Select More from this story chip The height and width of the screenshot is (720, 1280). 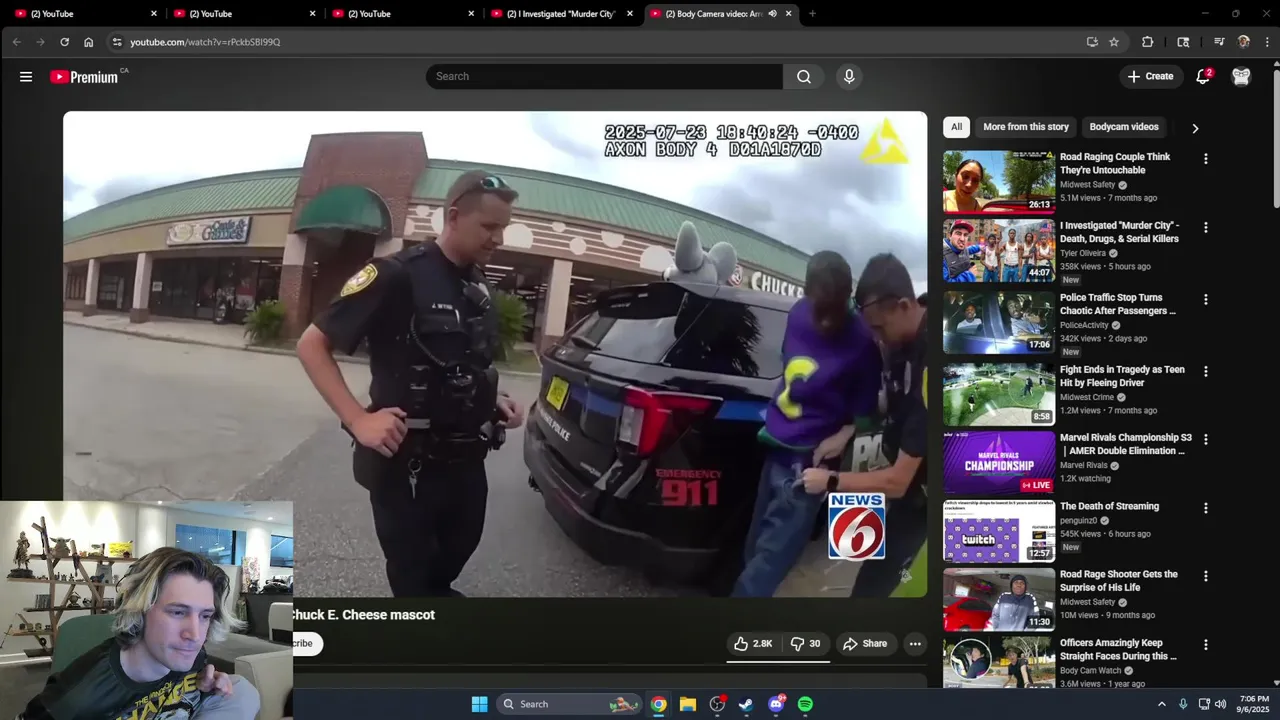coord(1026,127)
